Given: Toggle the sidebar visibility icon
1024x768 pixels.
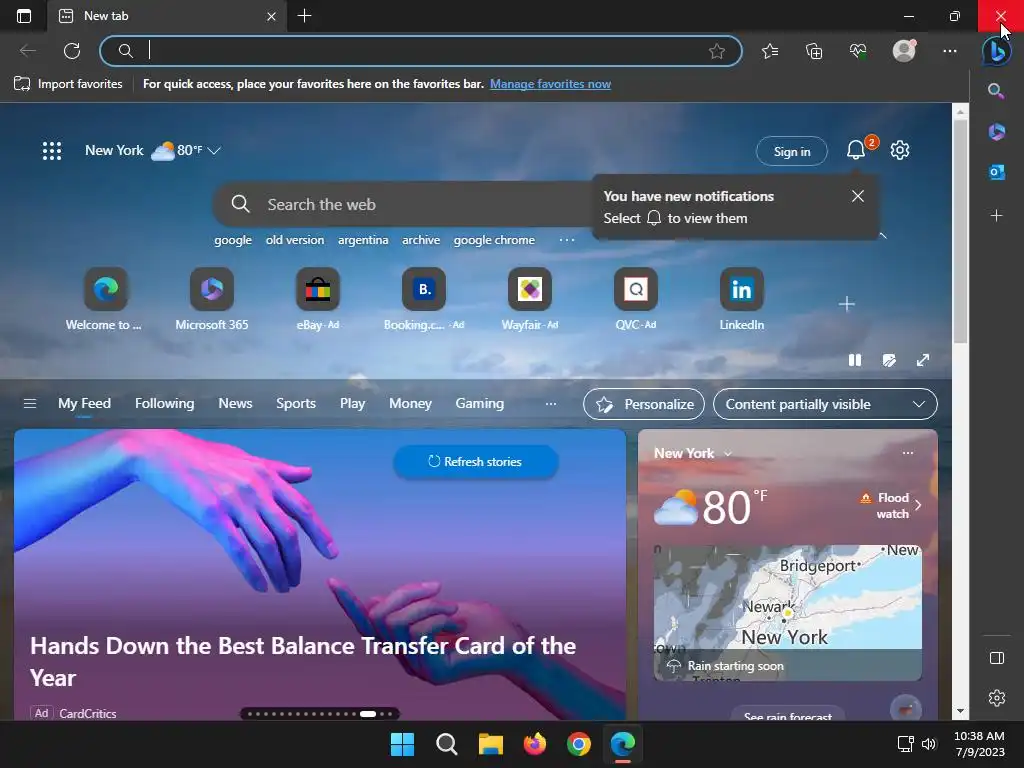Looking at the screenshot, I should 997,658.
